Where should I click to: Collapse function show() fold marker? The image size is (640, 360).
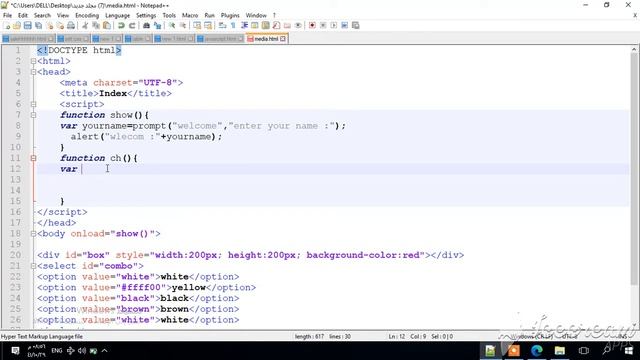pos(33,115)
